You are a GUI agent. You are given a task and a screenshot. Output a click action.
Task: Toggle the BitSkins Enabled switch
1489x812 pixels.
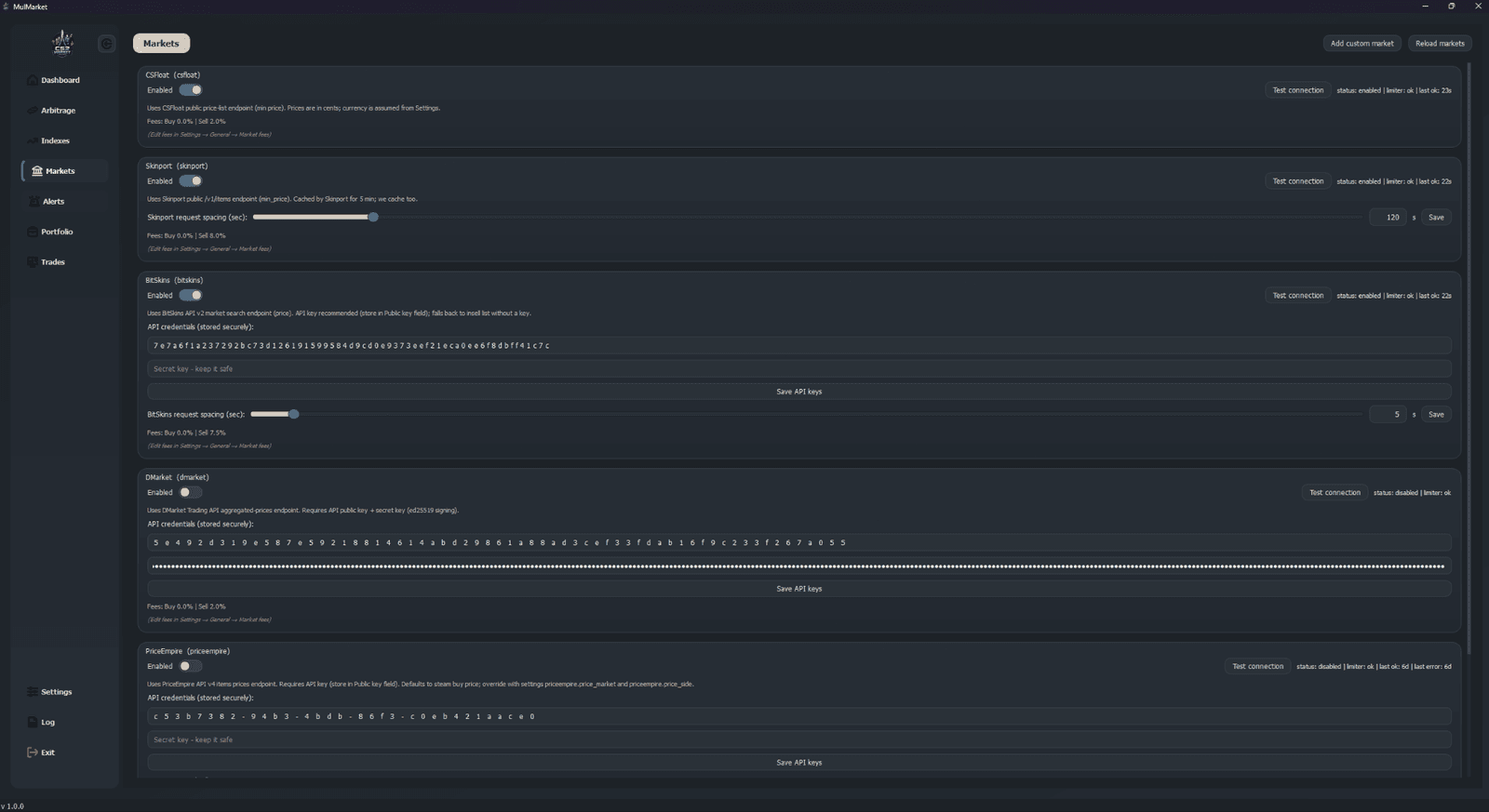point(191,296)
